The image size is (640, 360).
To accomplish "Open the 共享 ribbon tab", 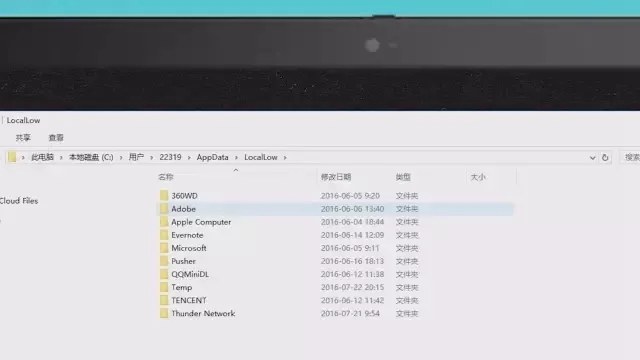I will 23,138.
